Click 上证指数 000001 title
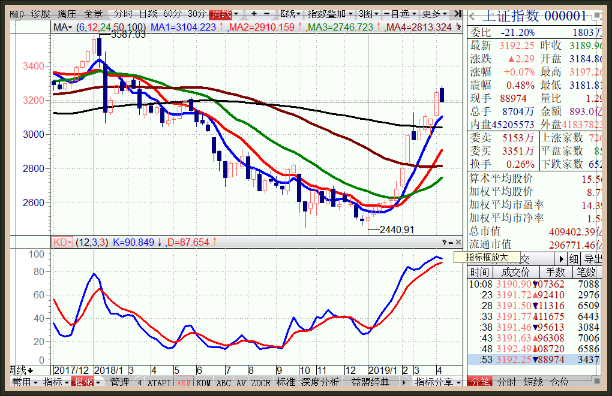Viewport: 612px width, 396px height. pos(534,16)
